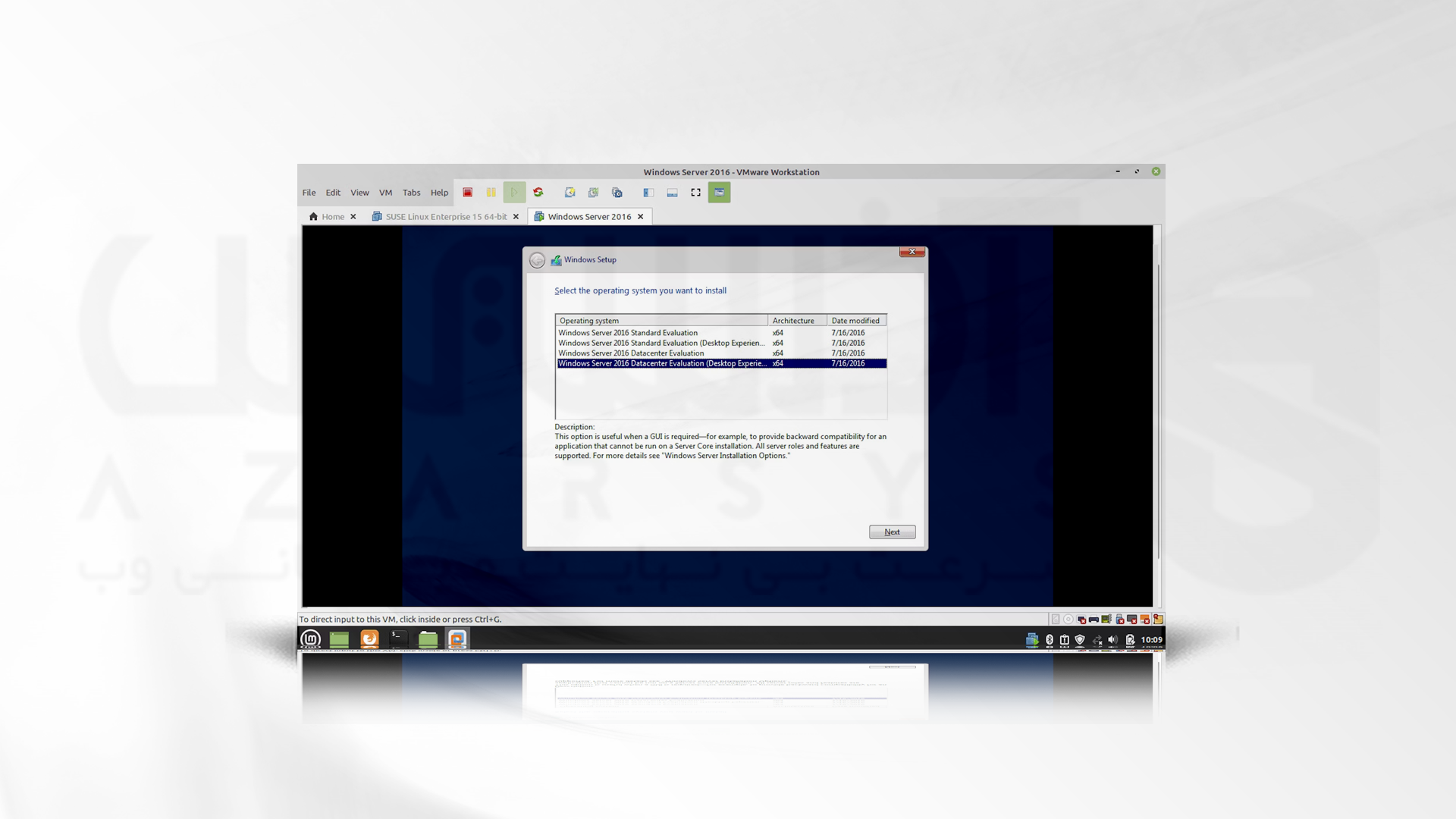
Task: Close the Home tab
Action: 353,217
